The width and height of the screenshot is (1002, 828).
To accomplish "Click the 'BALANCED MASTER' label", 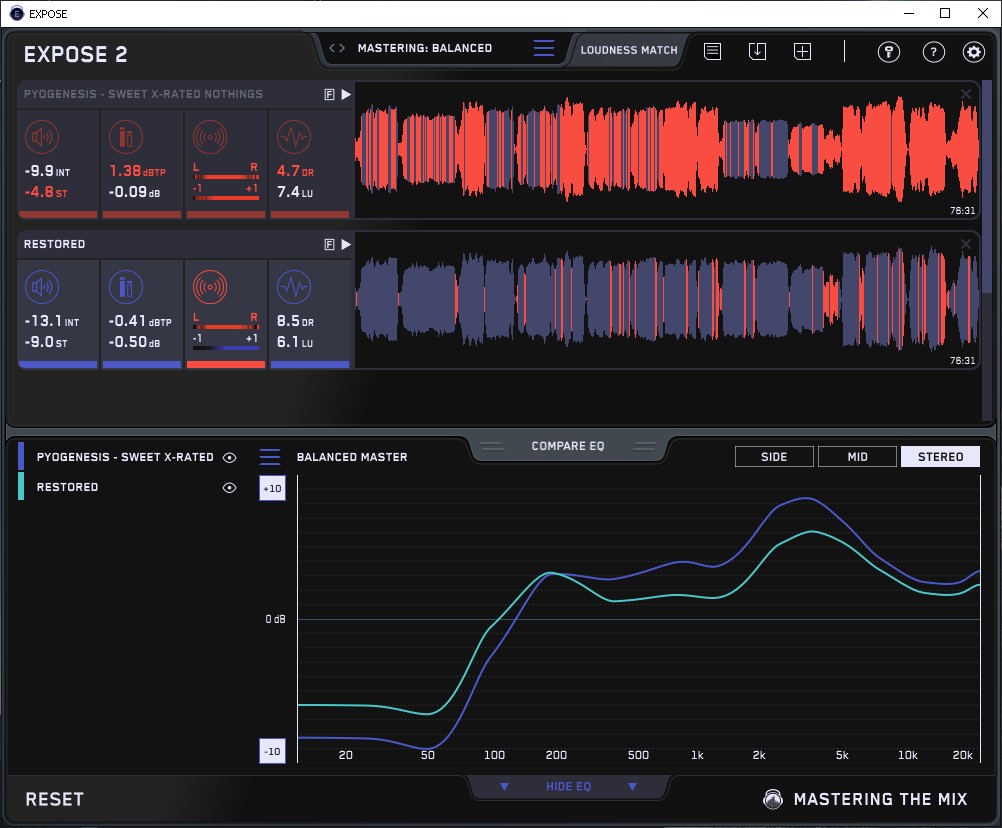I will (352, 457).
